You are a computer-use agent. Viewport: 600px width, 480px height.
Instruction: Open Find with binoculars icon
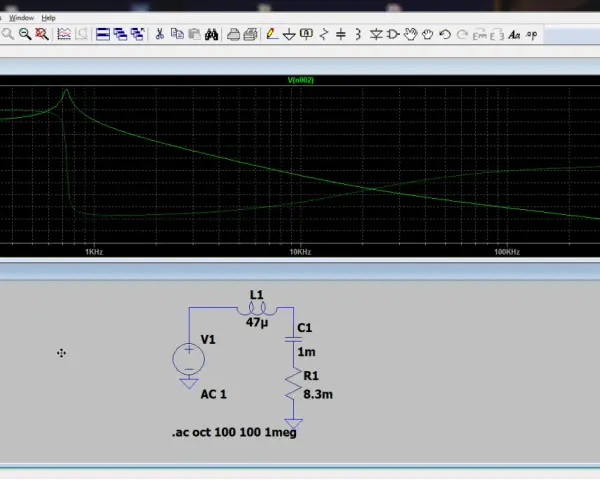pos(211,34)
